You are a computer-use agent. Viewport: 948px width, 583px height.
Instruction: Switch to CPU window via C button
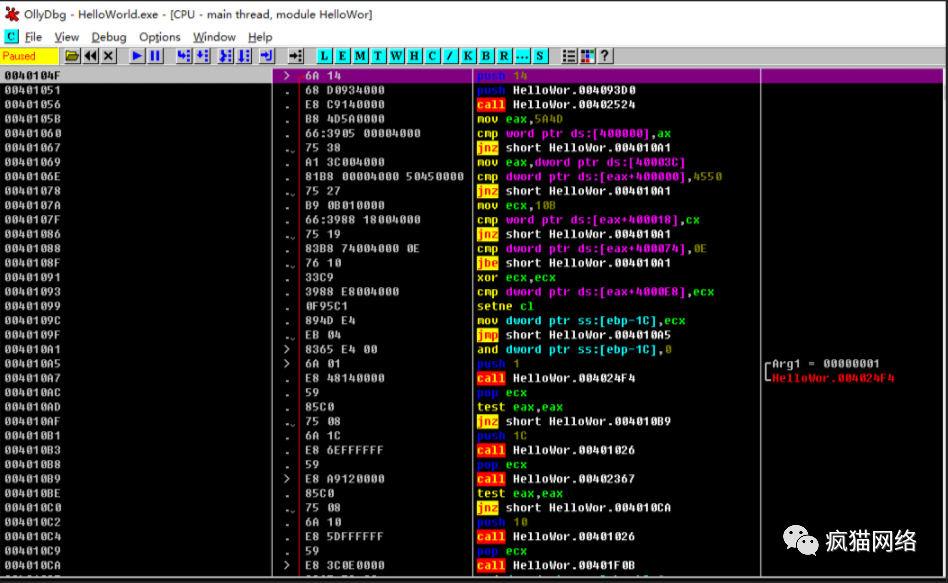pyautogui.click(x=432, y=56)
